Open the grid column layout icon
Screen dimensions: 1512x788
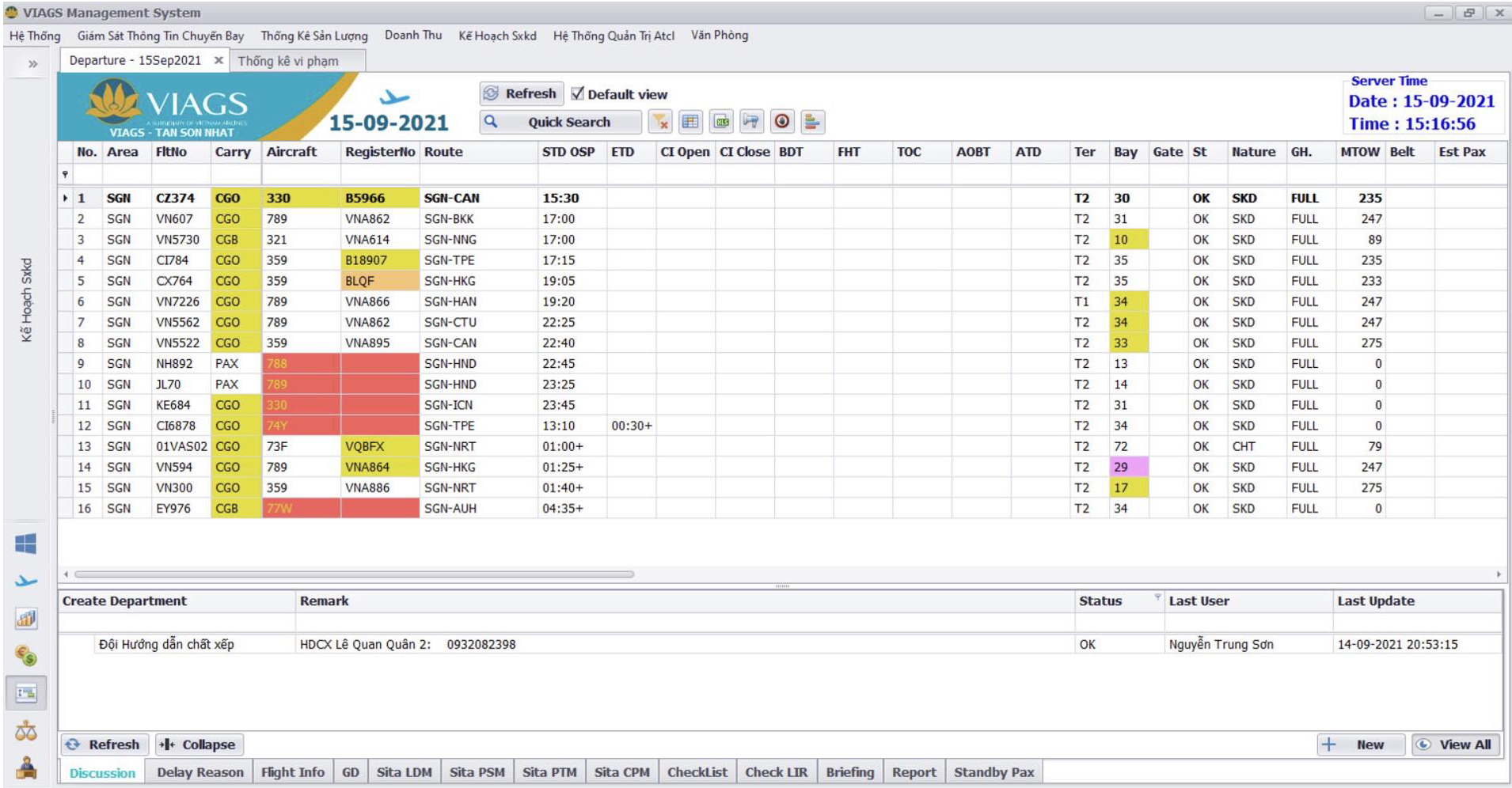pos(690,122)
